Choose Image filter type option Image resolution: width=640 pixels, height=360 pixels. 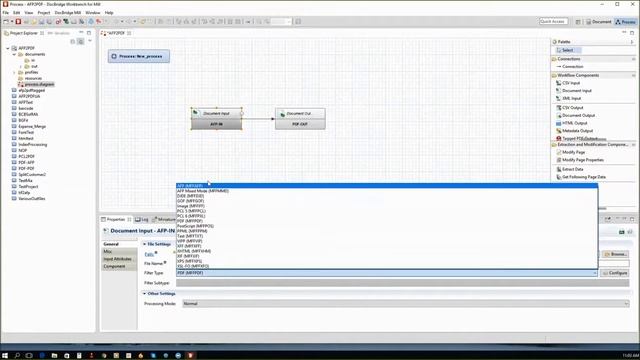coord(387,206)
